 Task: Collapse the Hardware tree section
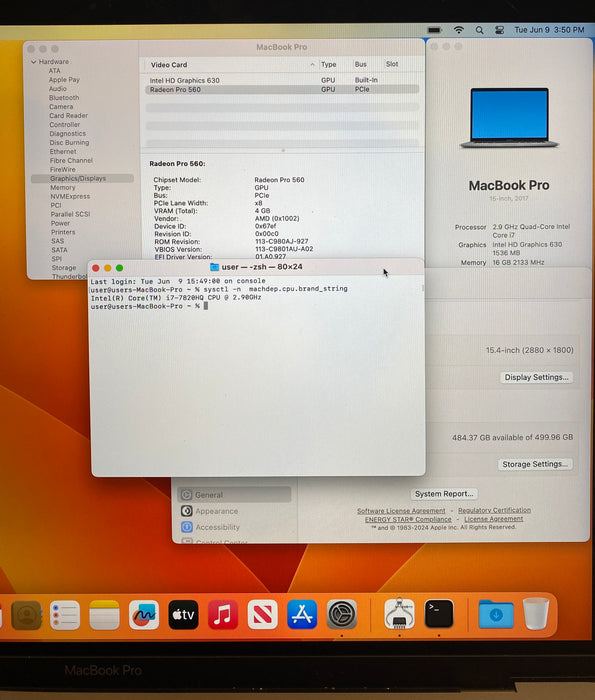click(33, 62)
